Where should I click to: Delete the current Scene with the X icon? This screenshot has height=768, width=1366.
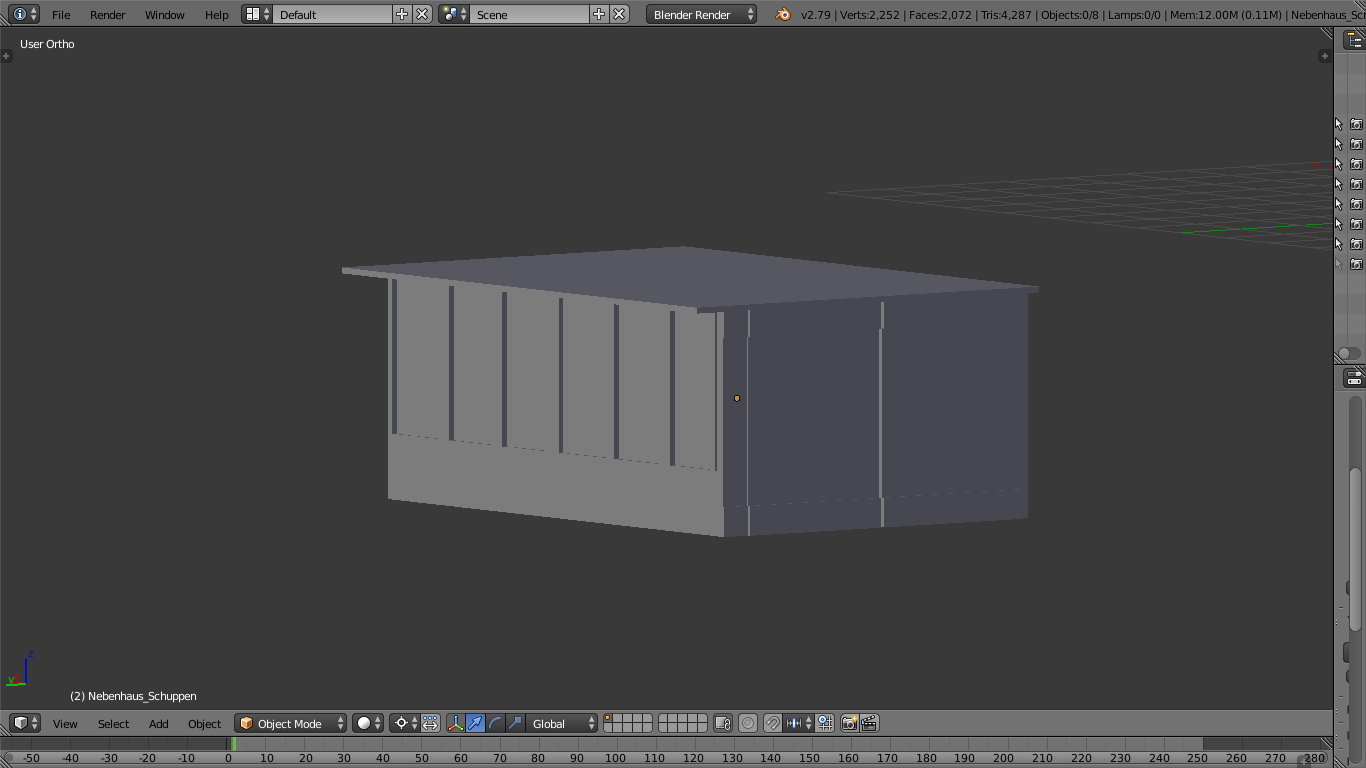(x=619, y=14)
